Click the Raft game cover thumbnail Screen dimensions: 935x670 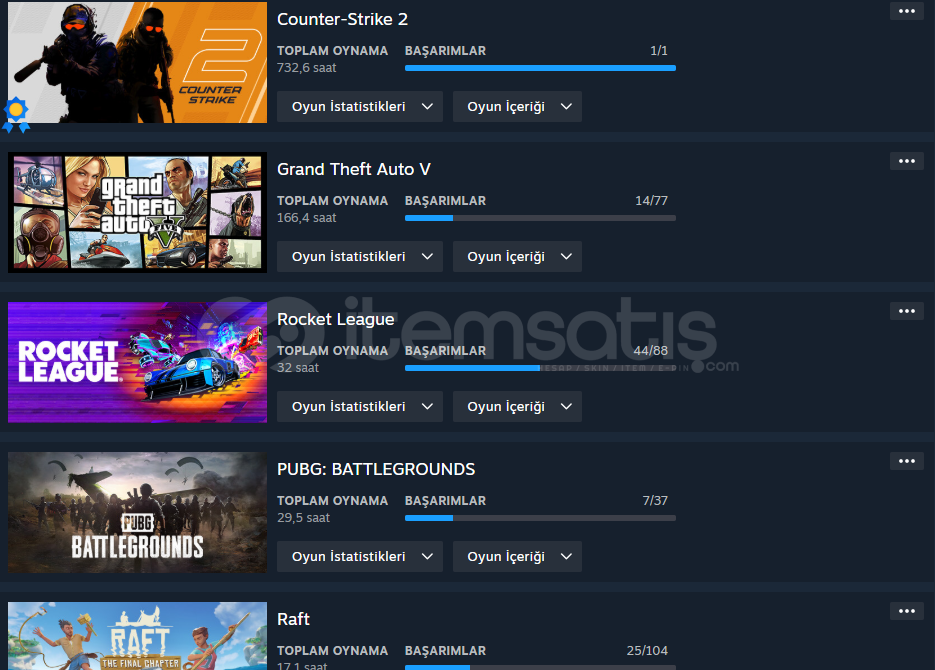point(137,636)
